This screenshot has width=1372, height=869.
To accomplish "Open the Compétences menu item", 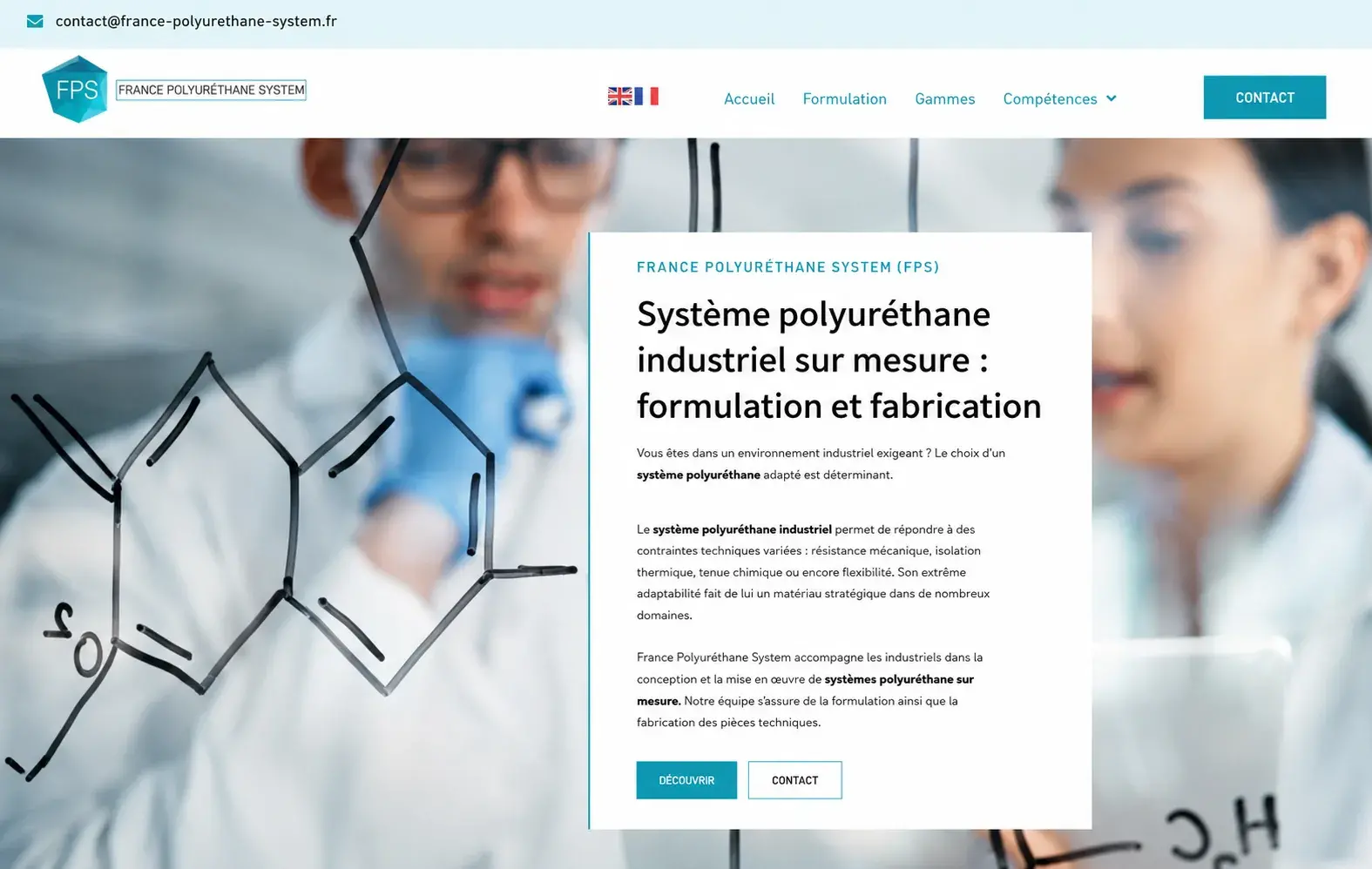I will (x=1050, y=99).
